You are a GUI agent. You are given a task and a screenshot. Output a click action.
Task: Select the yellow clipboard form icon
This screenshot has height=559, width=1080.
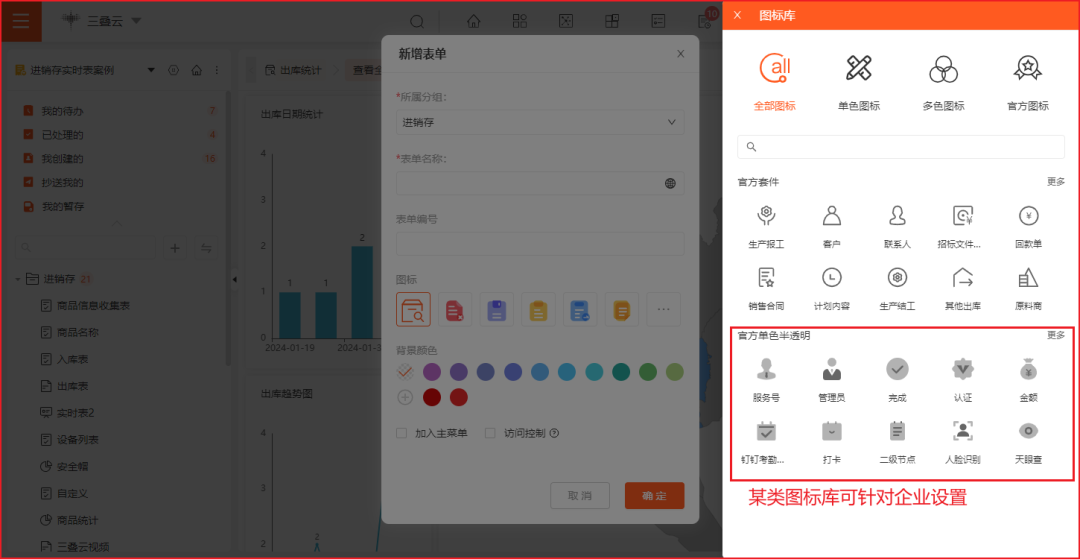(x=539, y=309)
